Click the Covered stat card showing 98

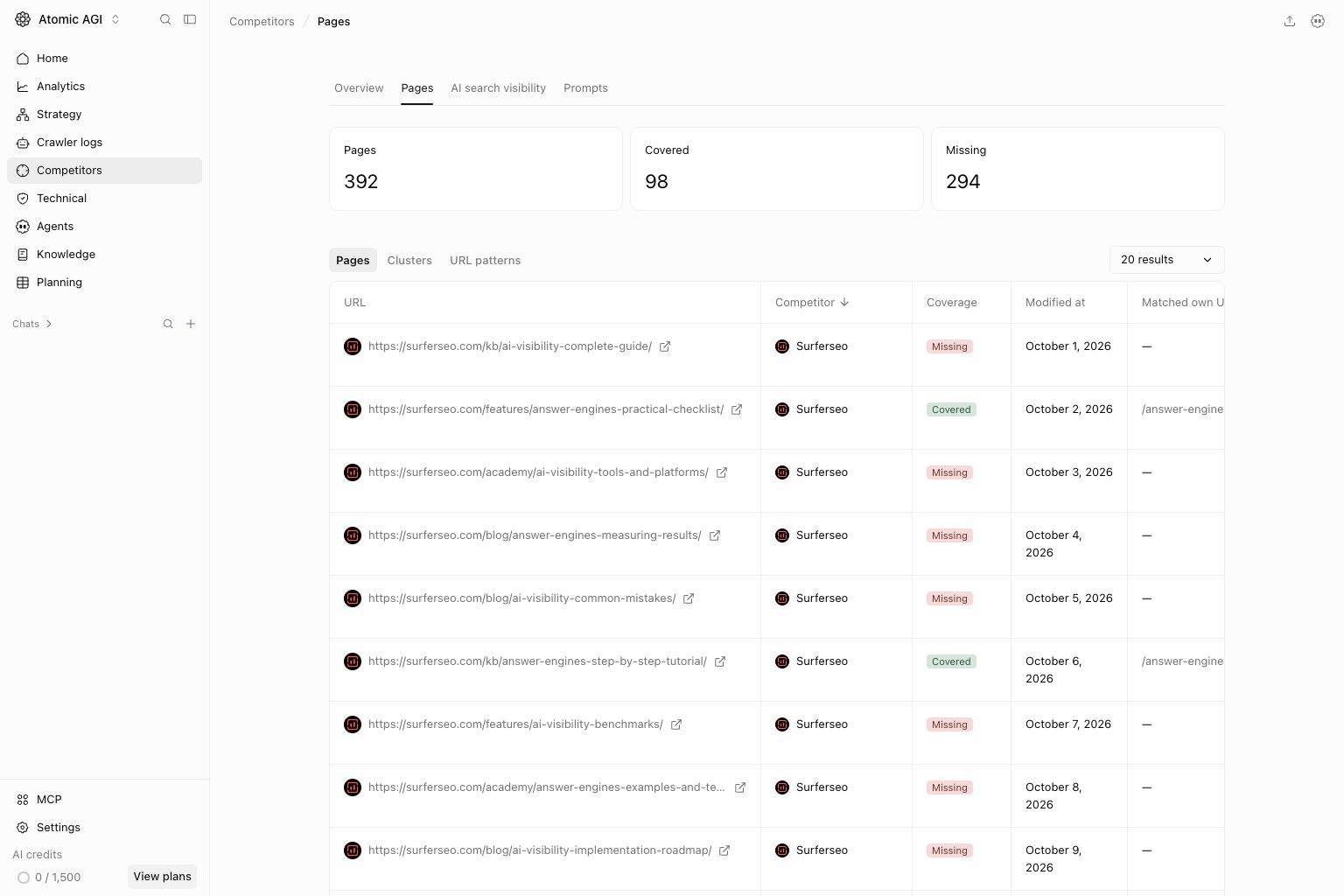click(x=776, y=169)
